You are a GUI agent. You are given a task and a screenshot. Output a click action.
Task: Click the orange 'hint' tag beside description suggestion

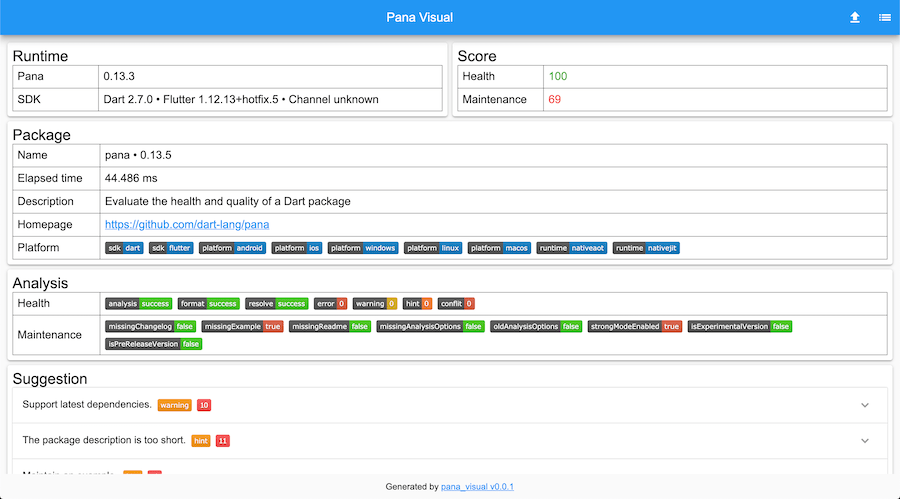tap(201, 441)
